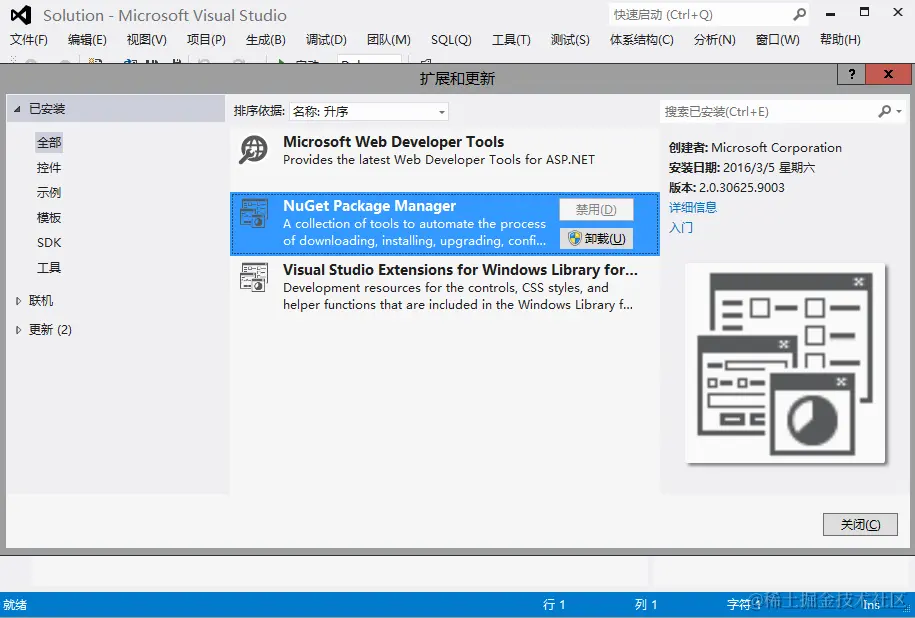Click the Microsoft Web Developer Tools icon
The image size is (915, 618).
(x=254, y=150)
